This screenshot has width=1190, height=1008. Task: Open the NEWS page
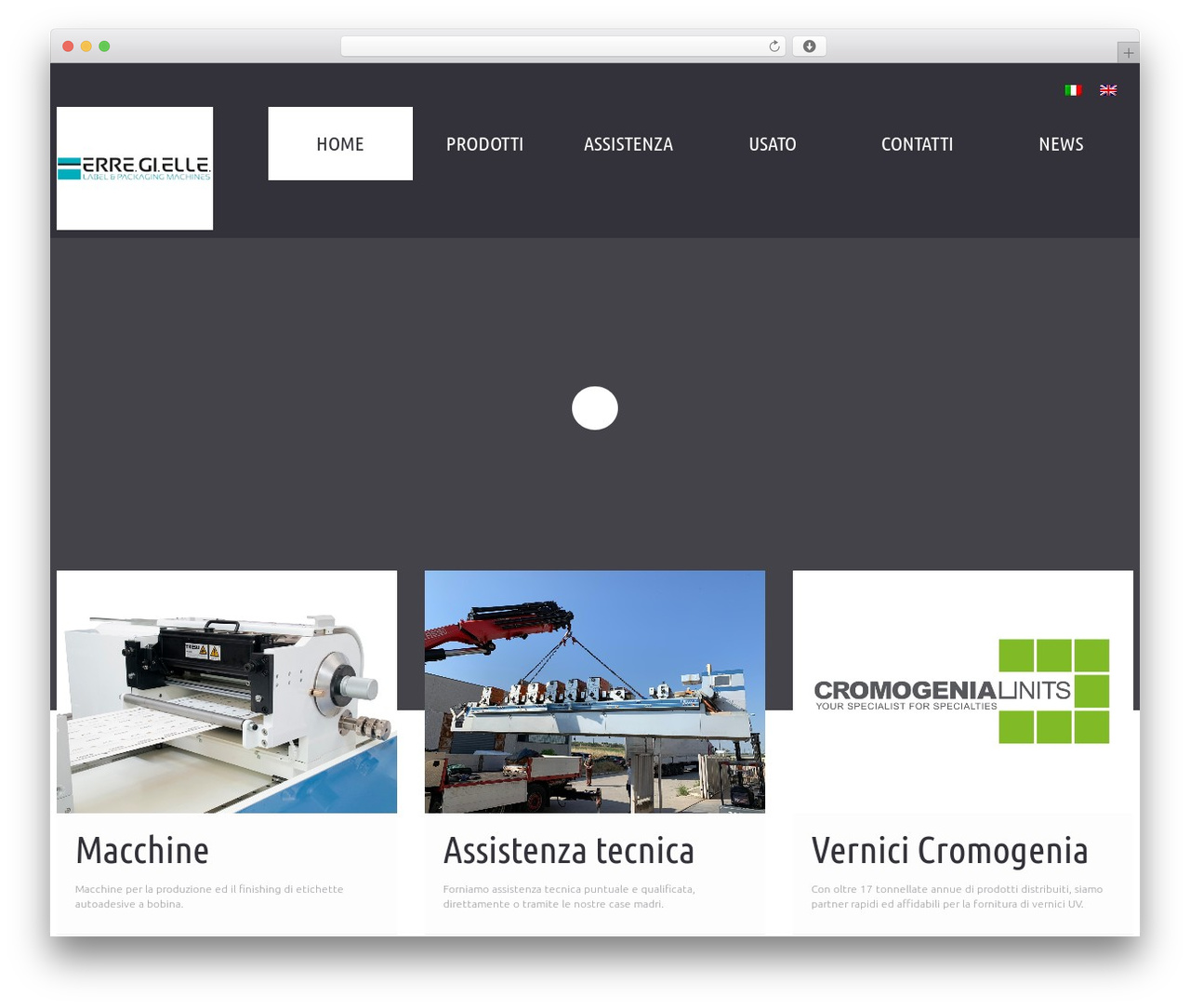coord(1061,144)
